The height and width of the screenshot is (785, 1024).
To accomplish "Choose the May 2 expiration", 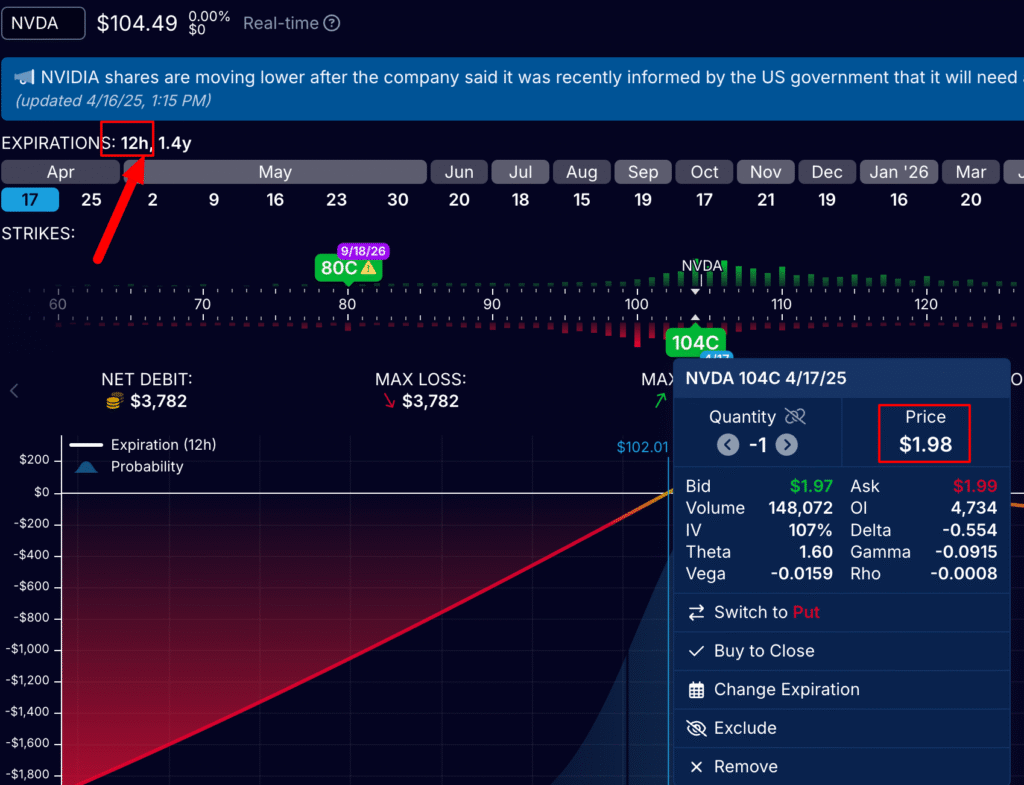I will pos(152,199).
